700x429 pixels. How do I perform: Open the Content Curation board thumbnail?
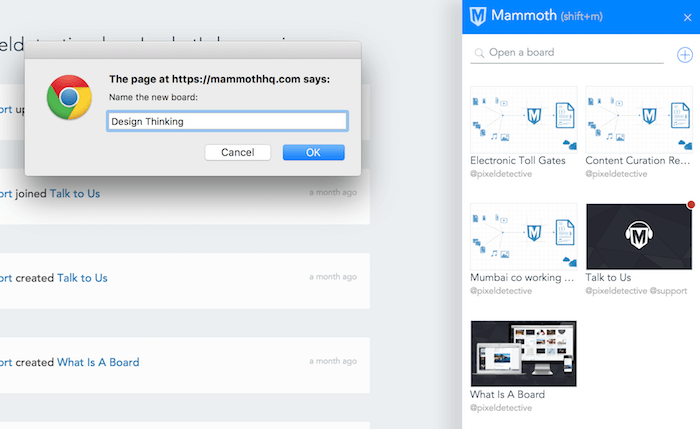pyautogui.click(x=639, y=120)
